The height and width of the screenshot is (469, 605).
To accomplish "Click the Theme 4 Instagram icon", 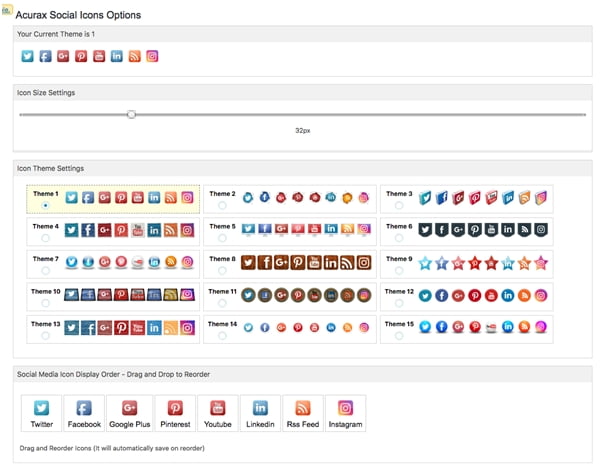I will (x=187, y=230).
